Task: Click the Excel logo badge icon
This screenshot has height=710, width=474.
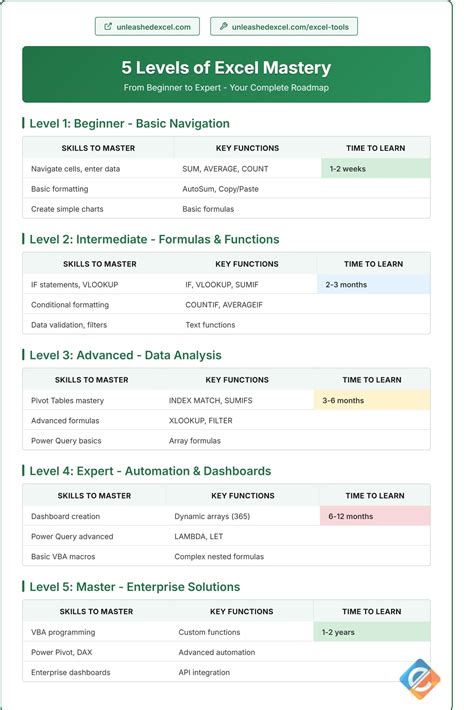Action: pos(420,679)
